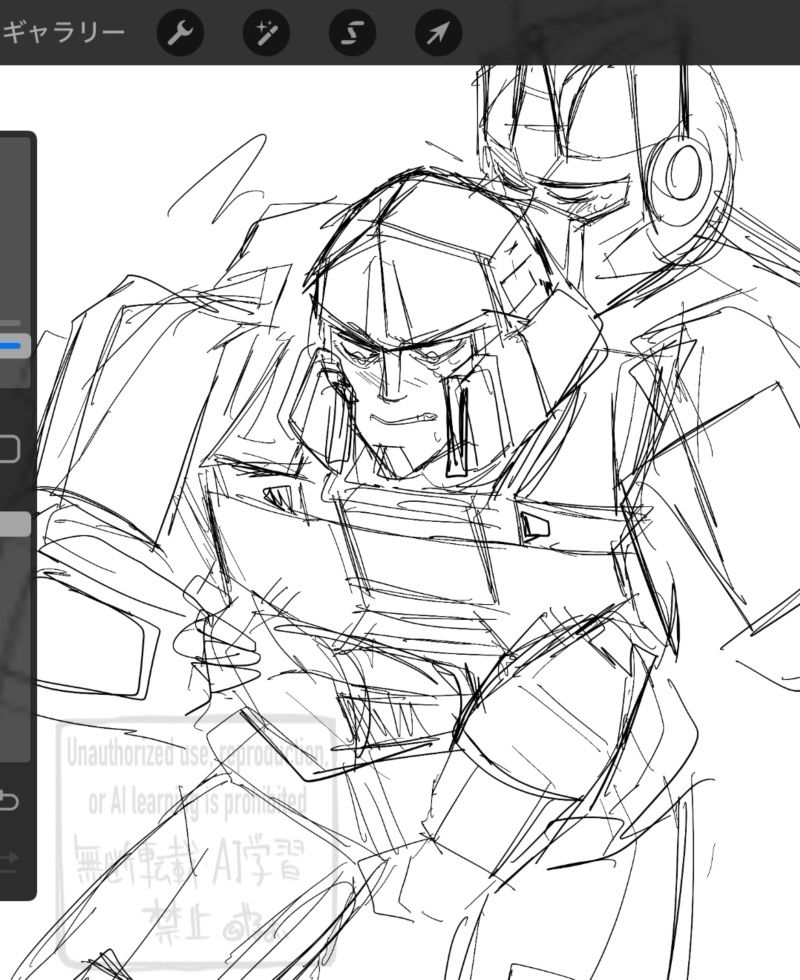Tap the square modify button in sidebar
The width and height of the screenshot is (800, 980).
(9, 449)
